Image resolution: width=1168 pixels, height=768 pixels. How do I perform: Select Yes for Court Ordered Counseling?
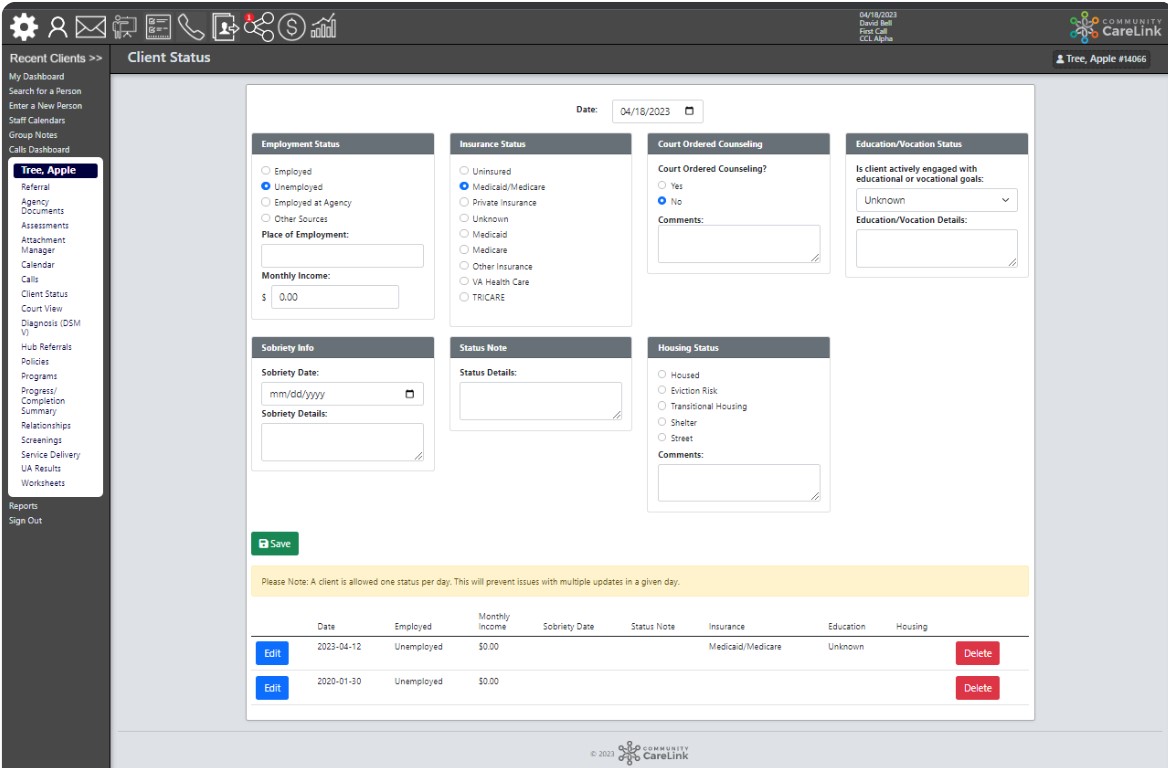pos(660,185)
